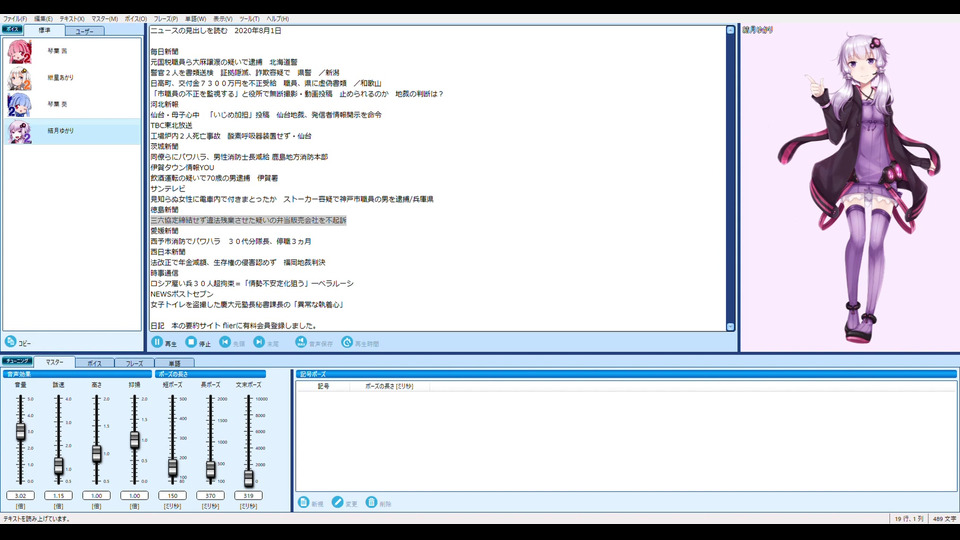Click the 音声保存 save audio icon
Viewport: 960px width, 540px height.
(x=301, y=342)
